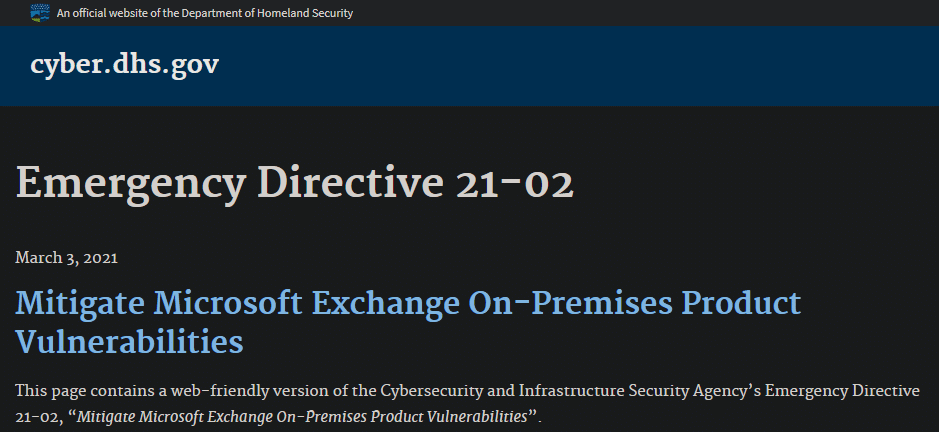Open the cyber.dhs.gov site title link
Viewport: 939px width, 432px height.
[125, 65]
